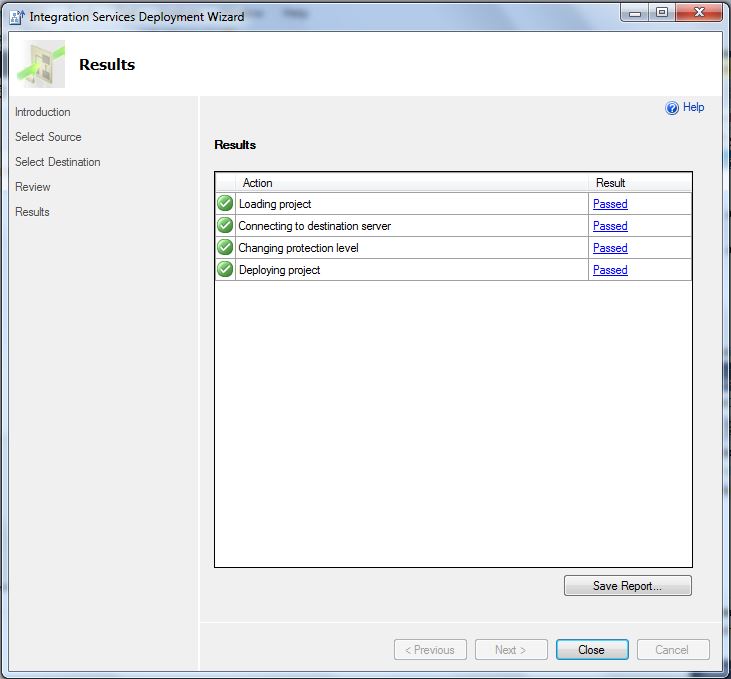The height and width of the screenshot is (679, 731).
Task: Click the Next button
Action: (511, 650)
